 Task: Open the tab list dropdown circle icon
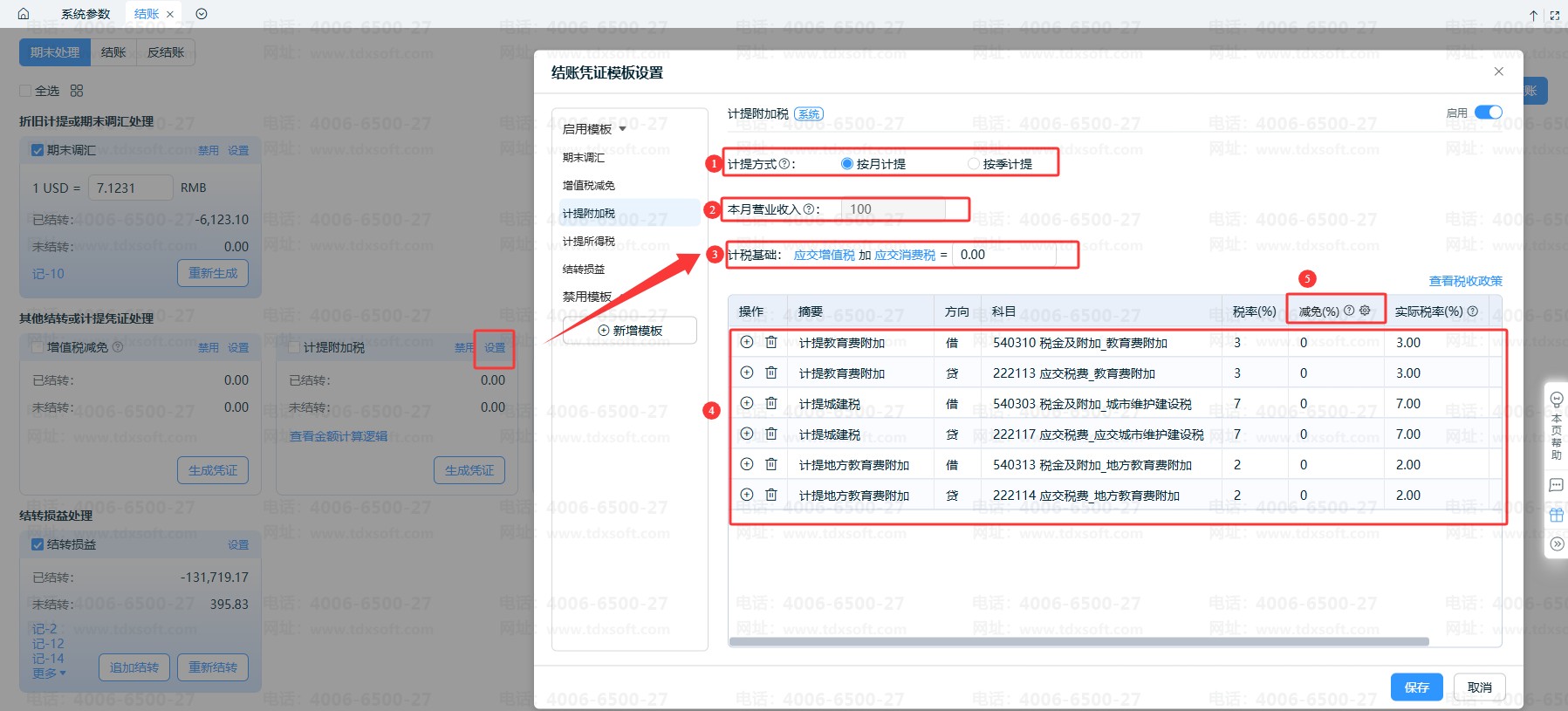click(x=202, y=14)
